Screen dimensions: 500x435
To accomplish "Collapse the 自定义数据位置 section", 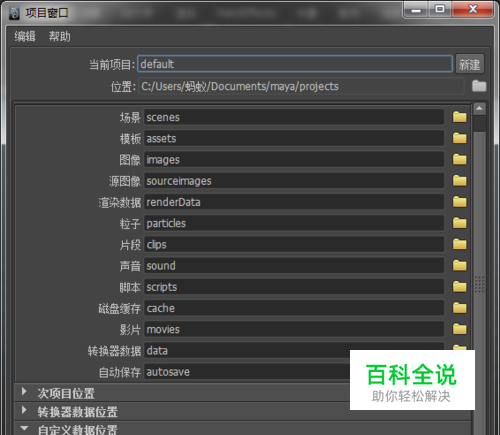I will click(x=24, y=428).
